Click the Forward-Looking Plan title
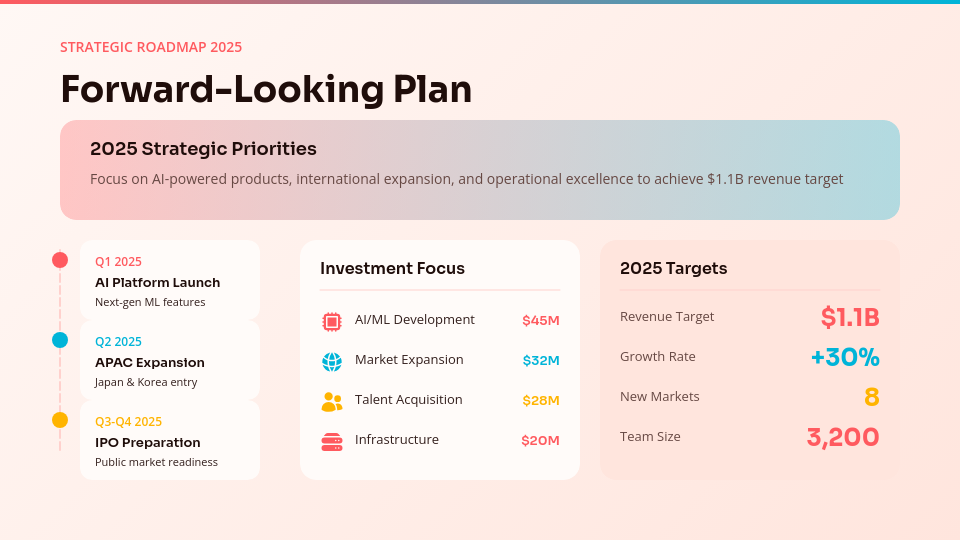This screenshot has width=960, height=540. point(266,89)
